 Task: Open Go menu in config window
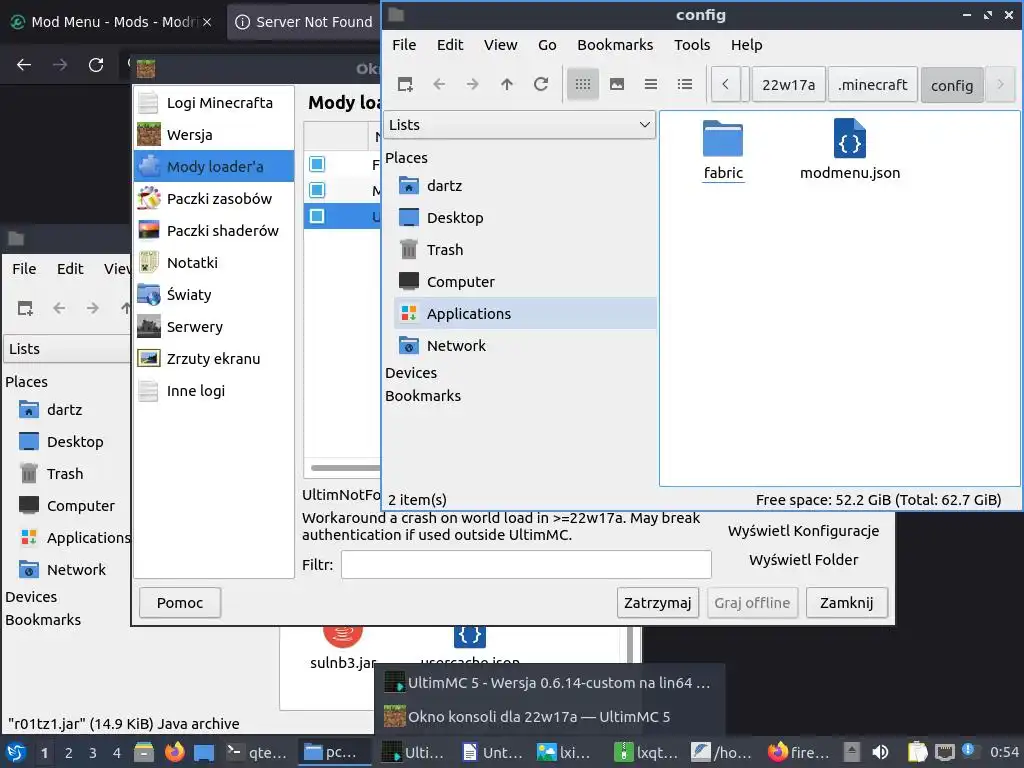click(547, 45)
